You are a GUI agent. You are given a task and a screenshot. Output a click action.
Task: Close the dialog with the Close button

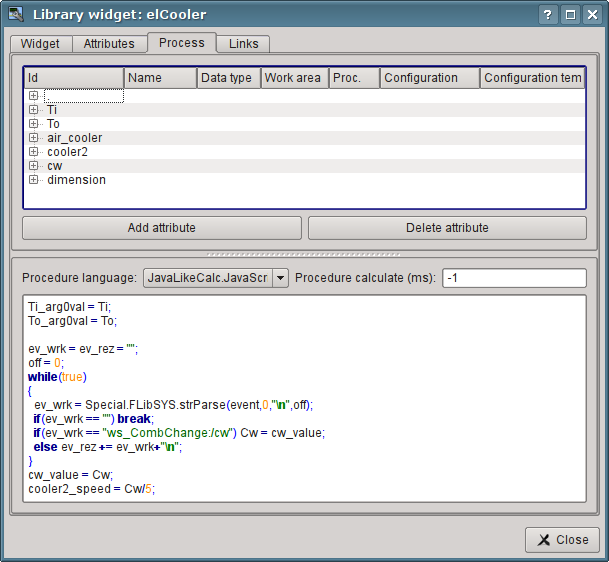(x=562, y=539)
